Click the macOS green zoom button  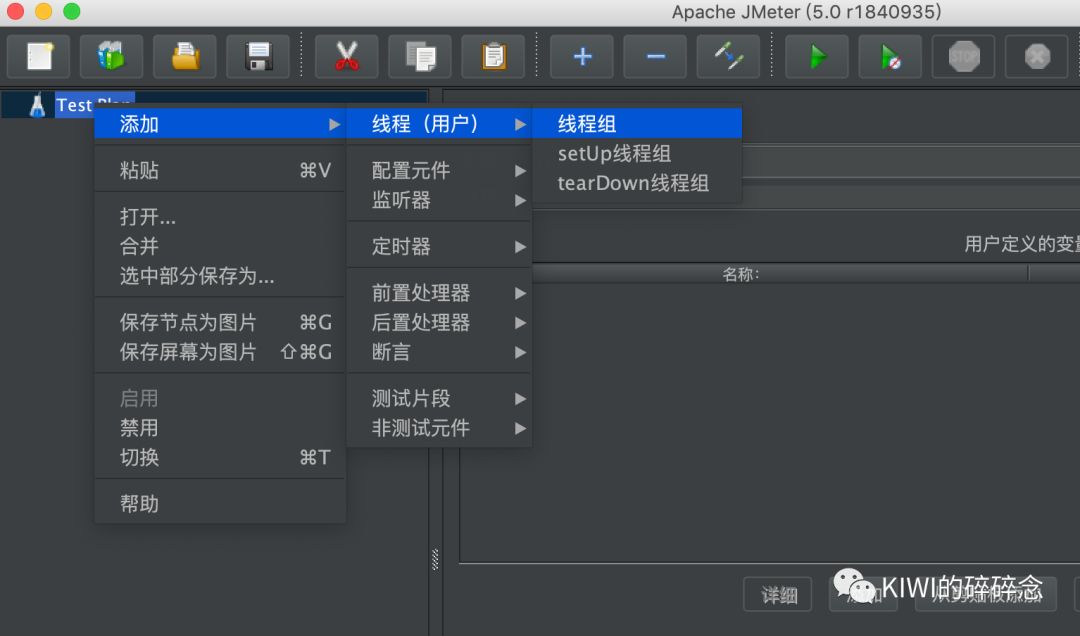tap(72, 11)
